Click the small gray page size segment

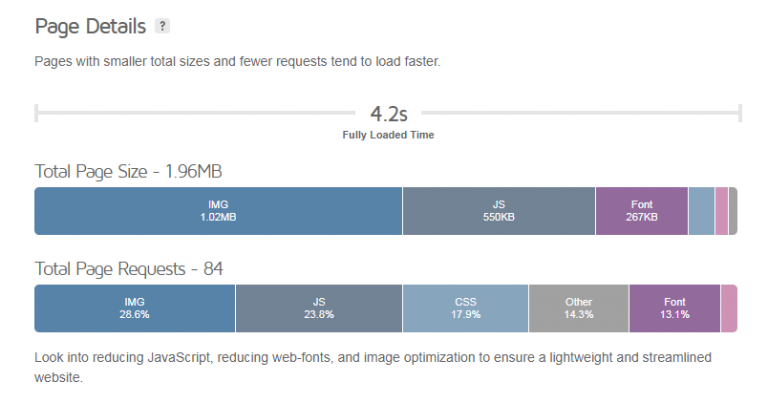coord(733,211)
